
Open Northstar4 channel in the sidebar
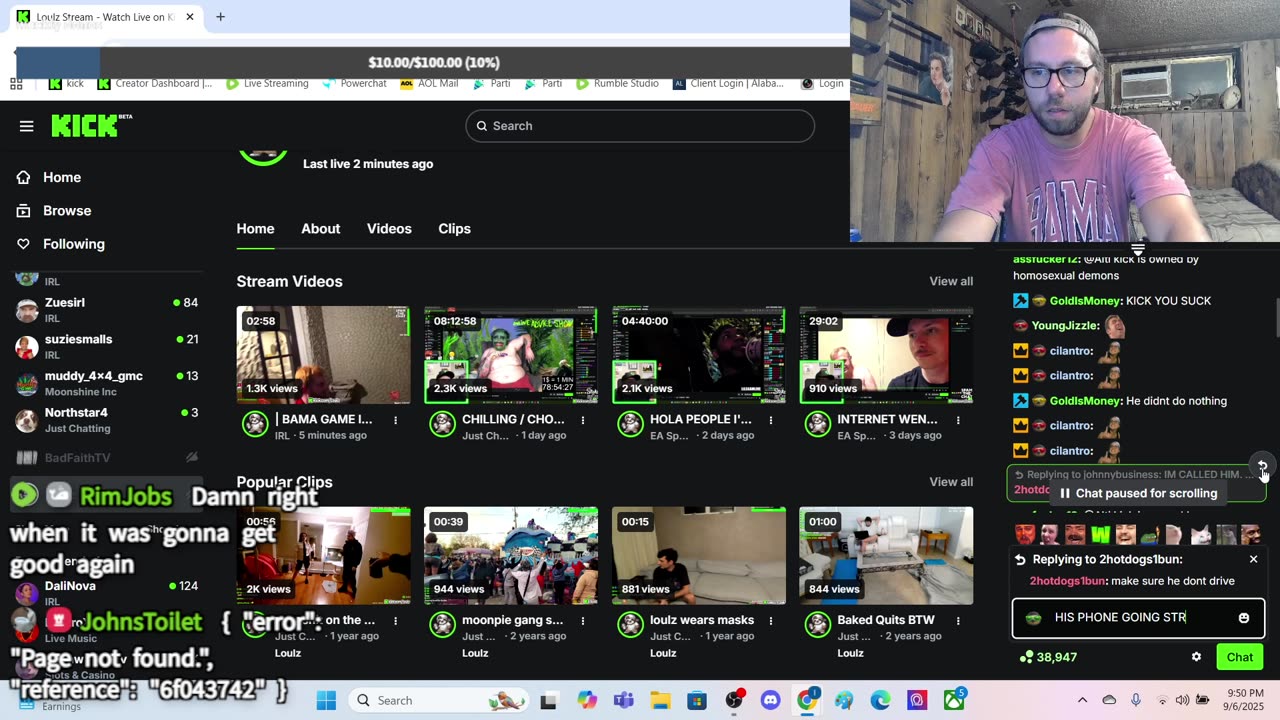coord(106,420)
